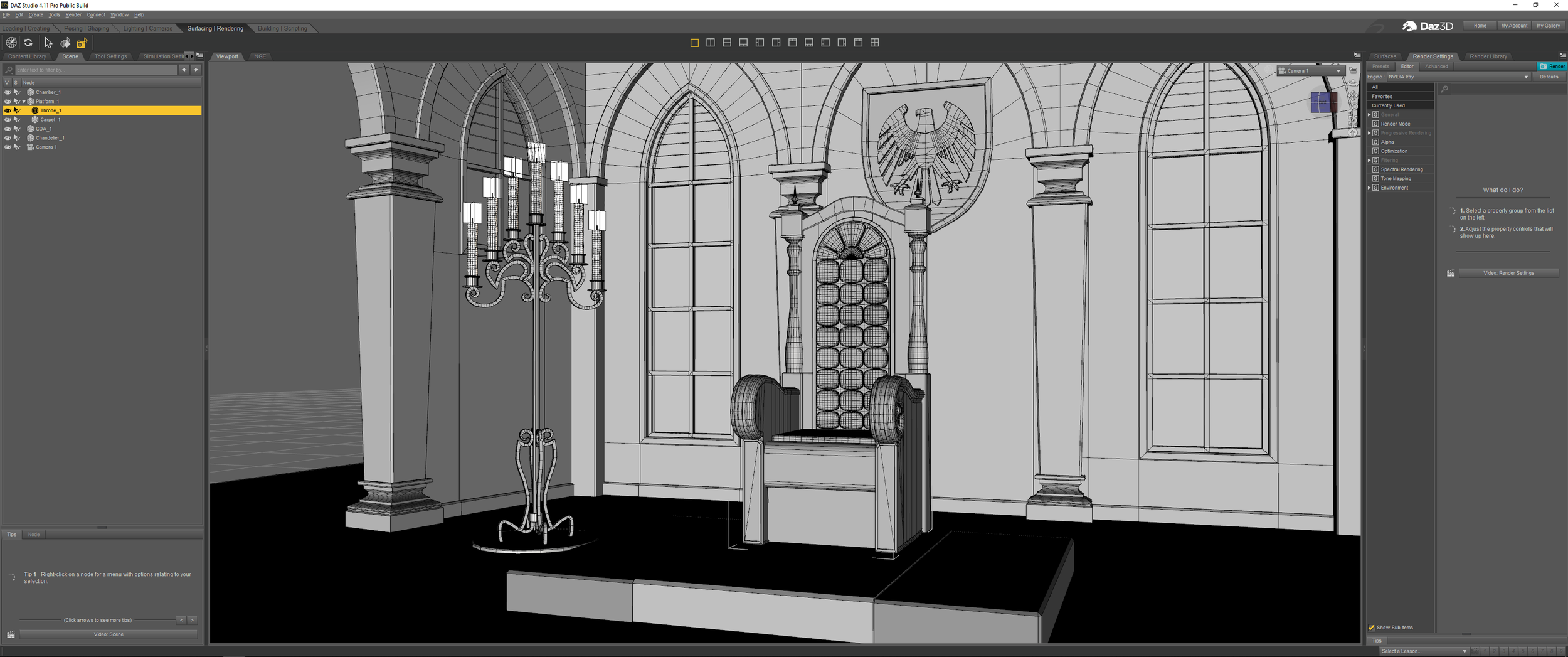Select the Currently Used category

point(1401,105)
